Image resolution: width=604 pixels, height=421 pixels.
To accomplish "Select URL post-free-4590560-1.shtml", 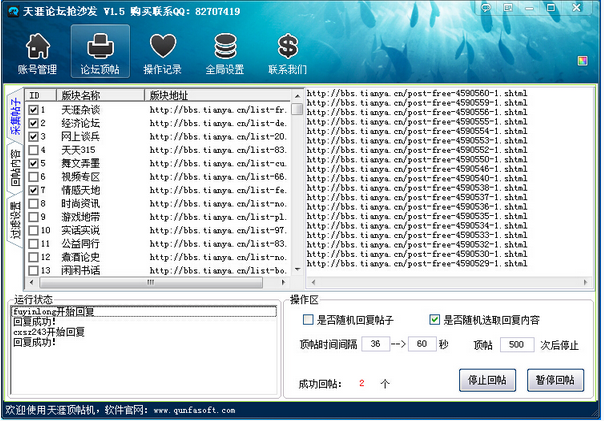I will click(417, 93).
